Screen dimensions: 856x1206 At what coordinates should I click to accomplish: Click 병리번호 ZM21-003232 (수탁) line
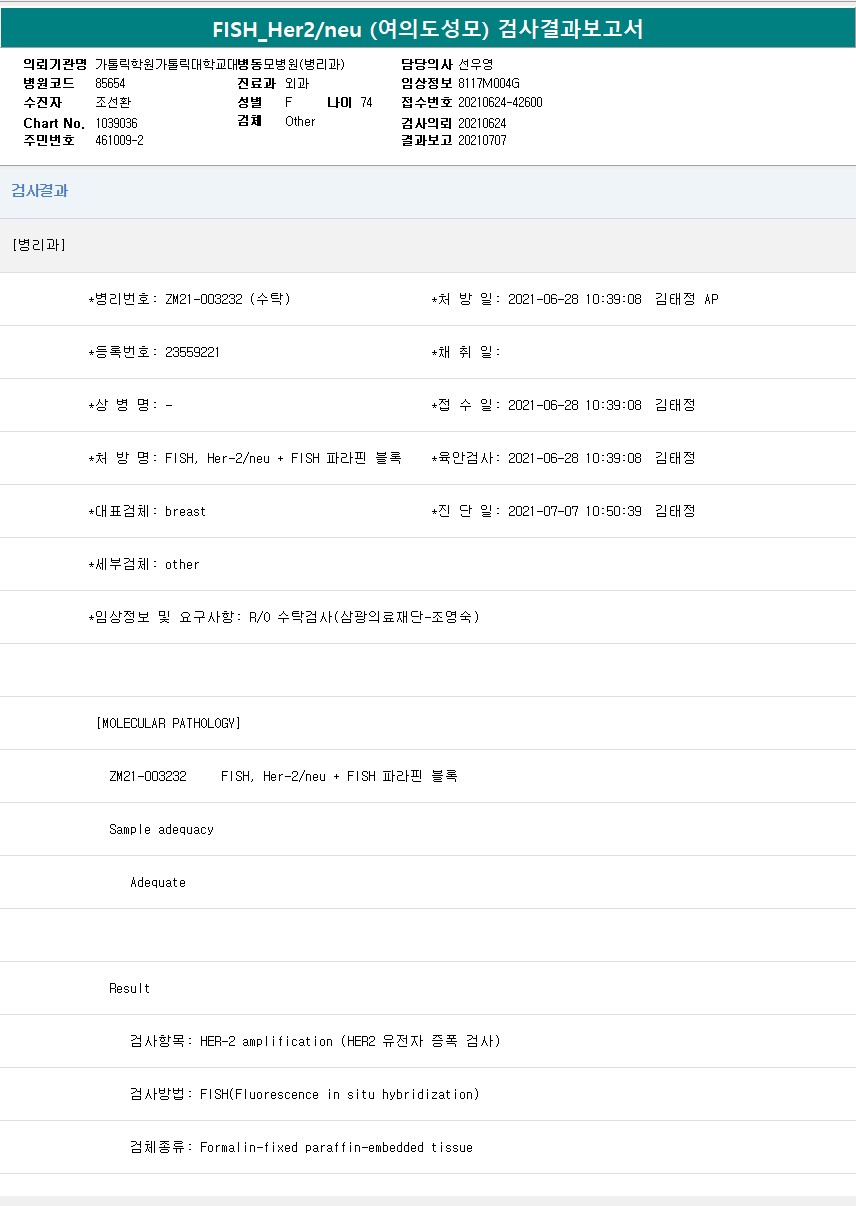(190, 299)
